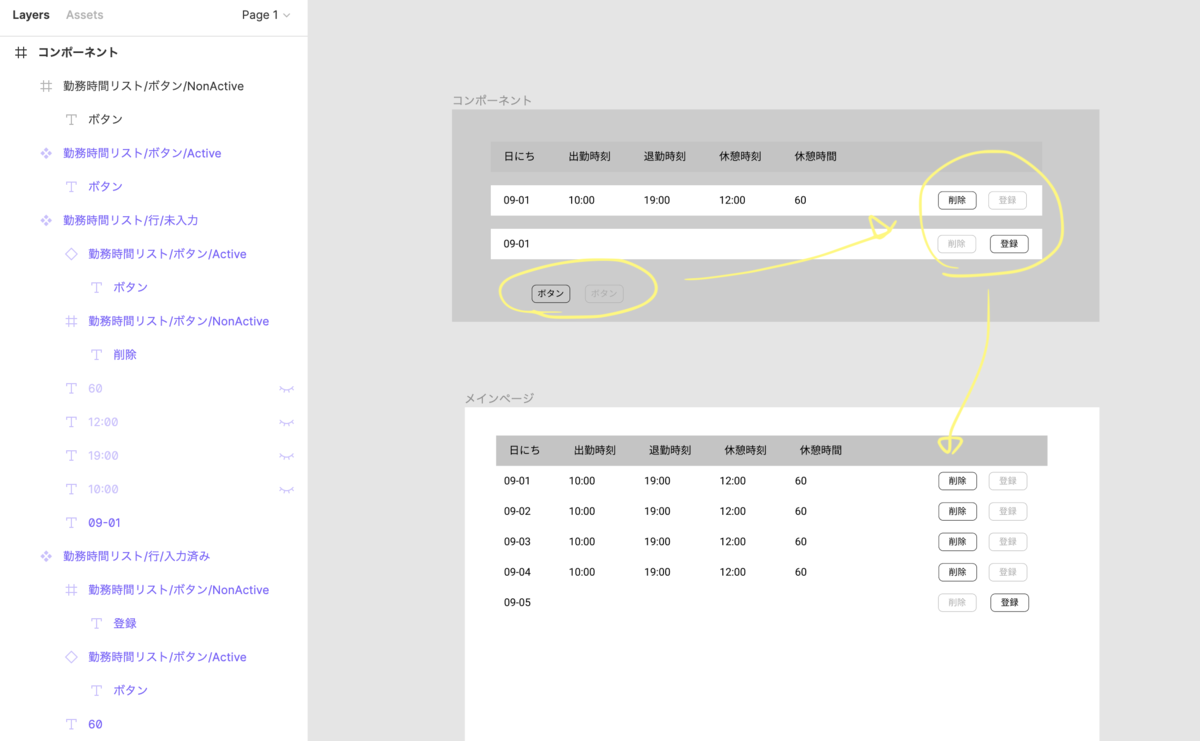Click the text icon of hidden 10:00 layer

[x=71, y=489]
